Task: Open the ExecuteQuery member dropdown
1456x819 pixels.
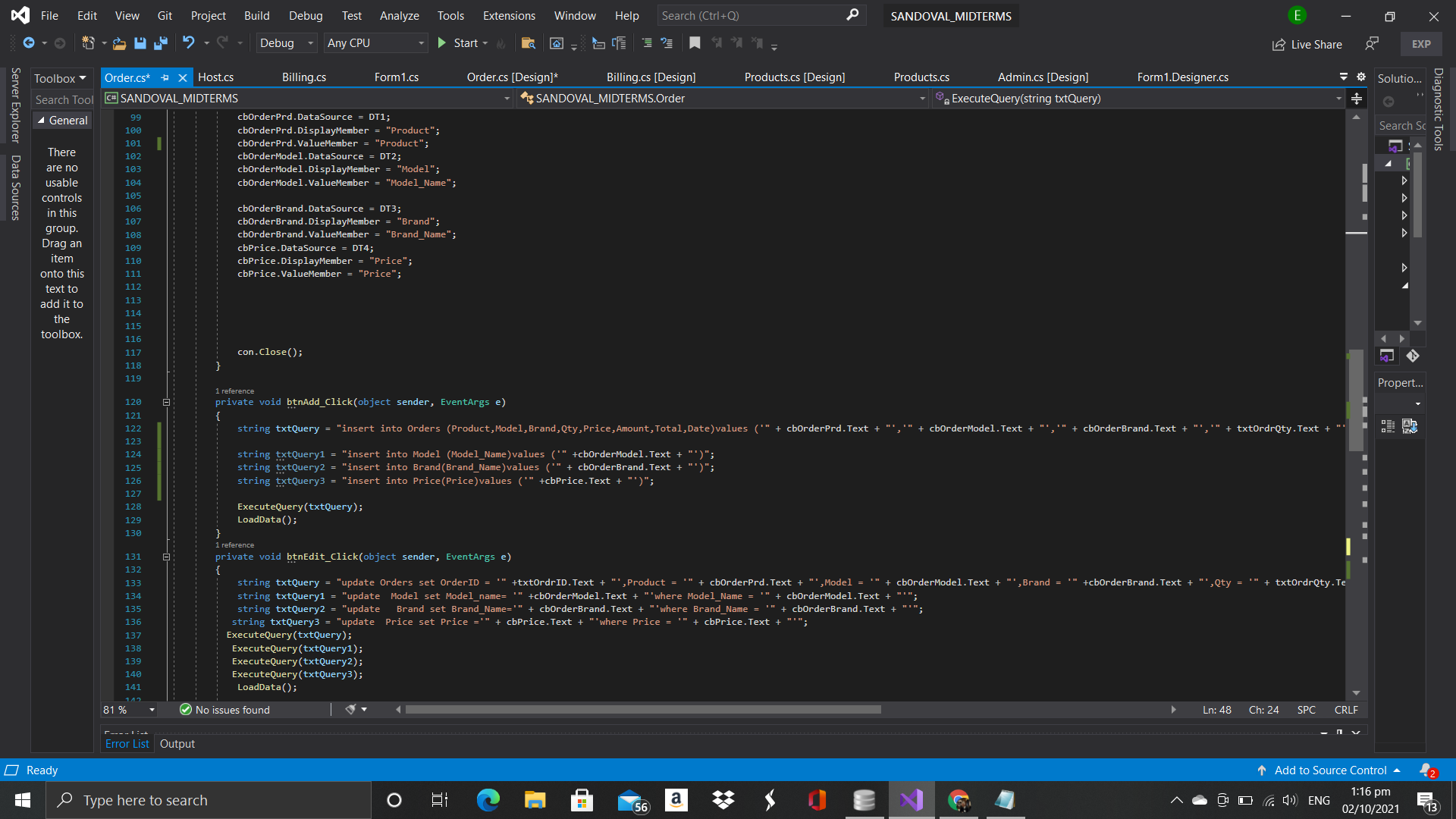Action: click(x=1338, y=99)
